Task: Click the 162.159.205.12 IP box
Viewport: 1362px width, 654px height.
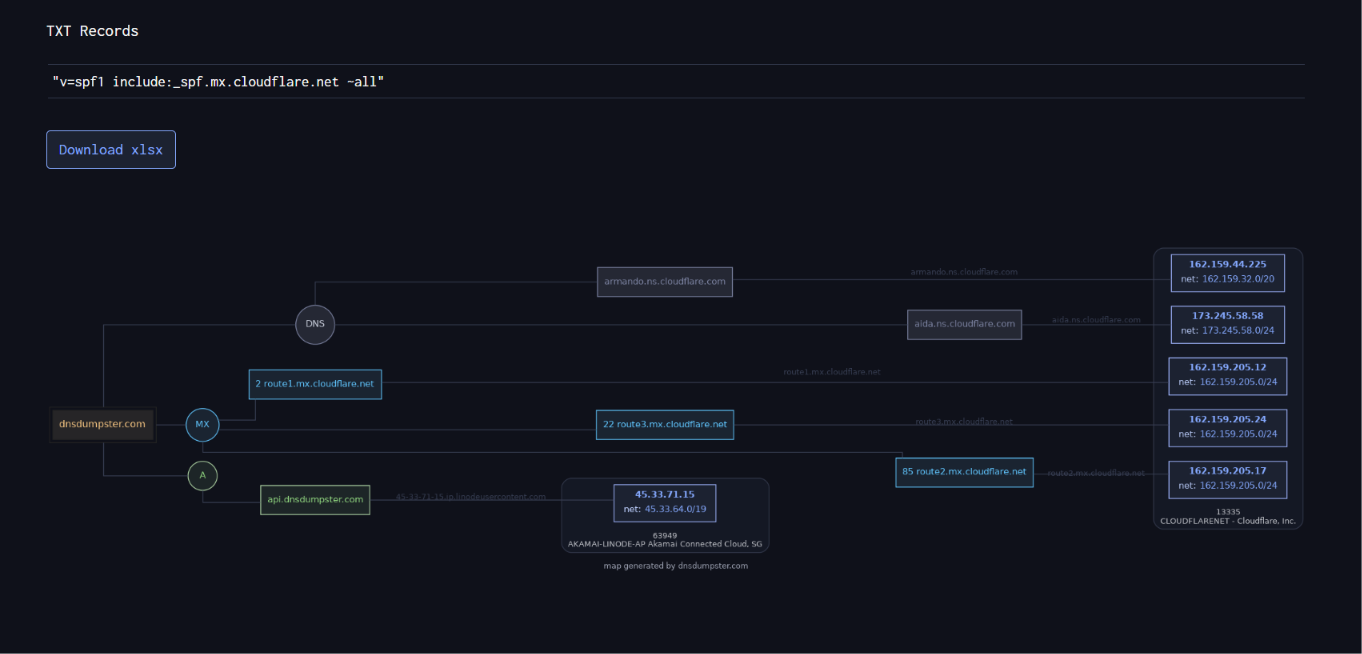Action: coord(1227,376)
